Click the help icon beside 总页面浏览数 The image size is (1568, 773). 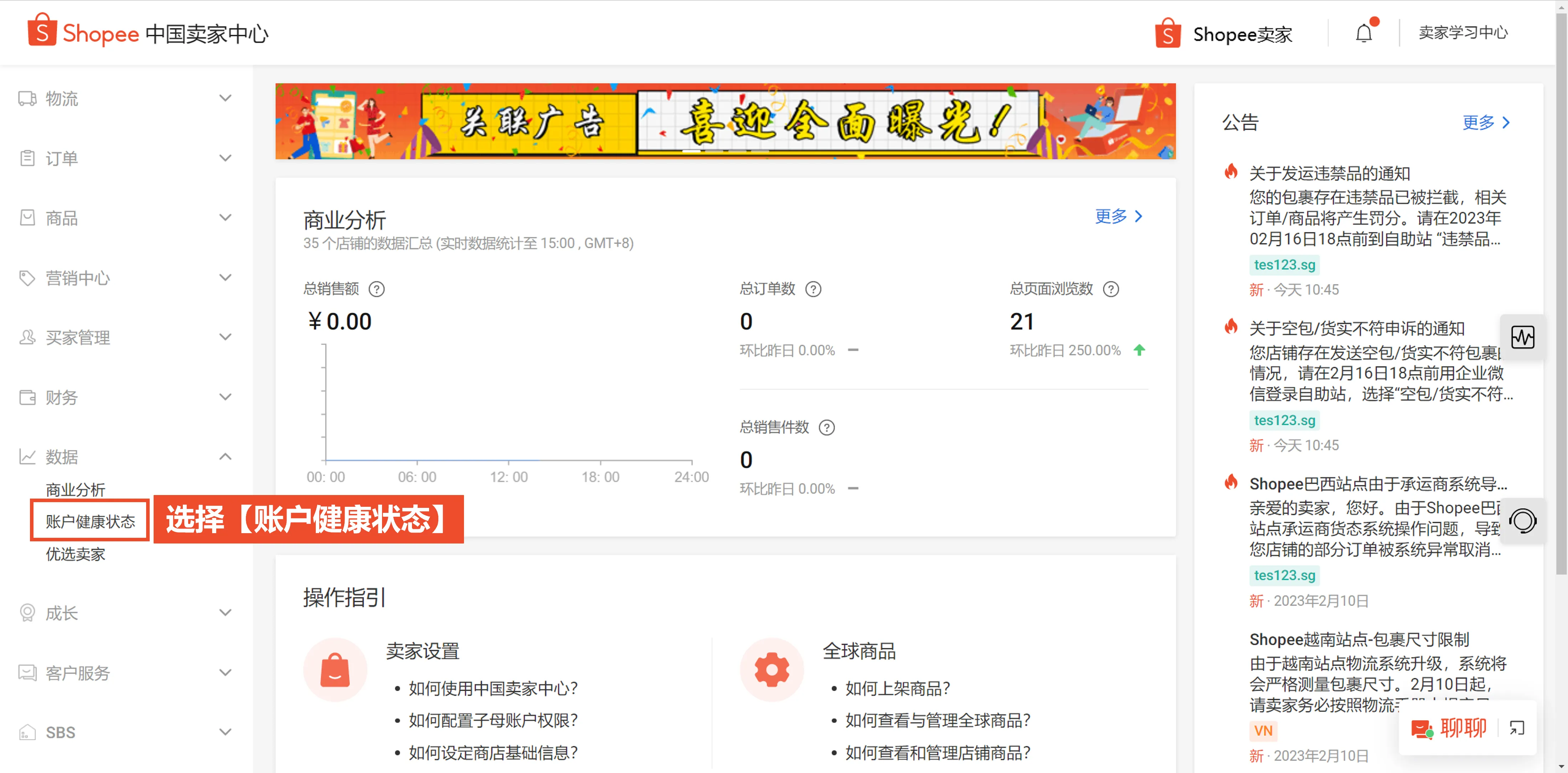(x=1111, y=289)
